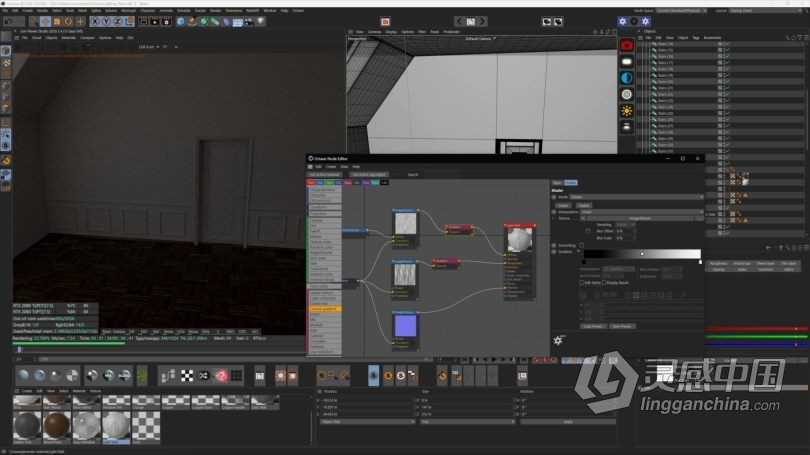The width and height of the screenshot is (810, 455).
Task: Toggle the Emi filter in Node Editor
Action: tap(366, 183)
